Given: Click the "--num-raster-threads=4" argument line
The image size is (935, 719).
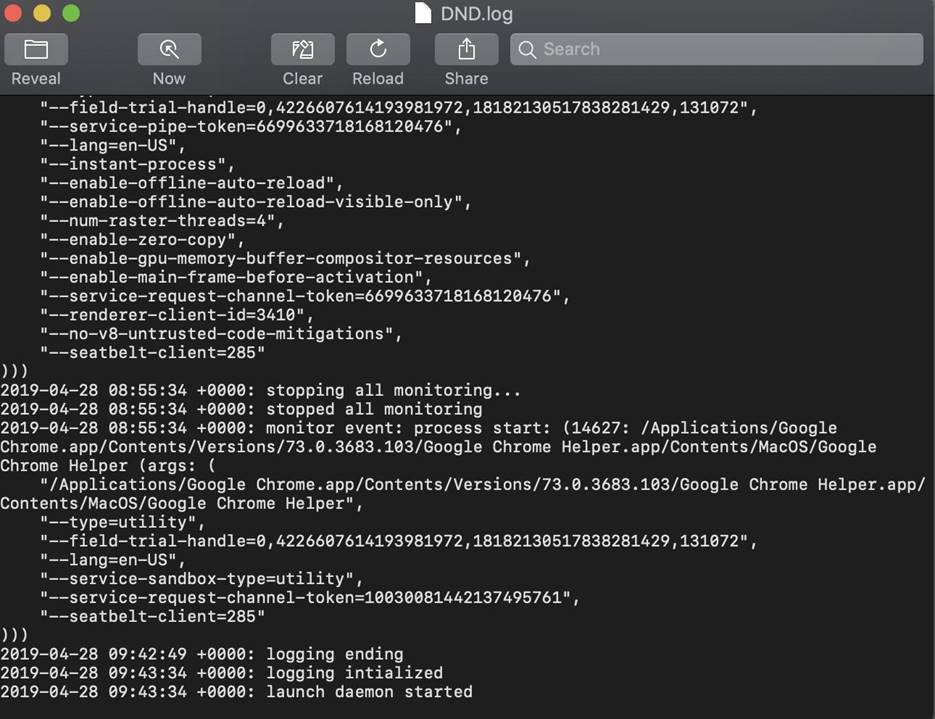Looking at the screenshot, I should point(163,221).
